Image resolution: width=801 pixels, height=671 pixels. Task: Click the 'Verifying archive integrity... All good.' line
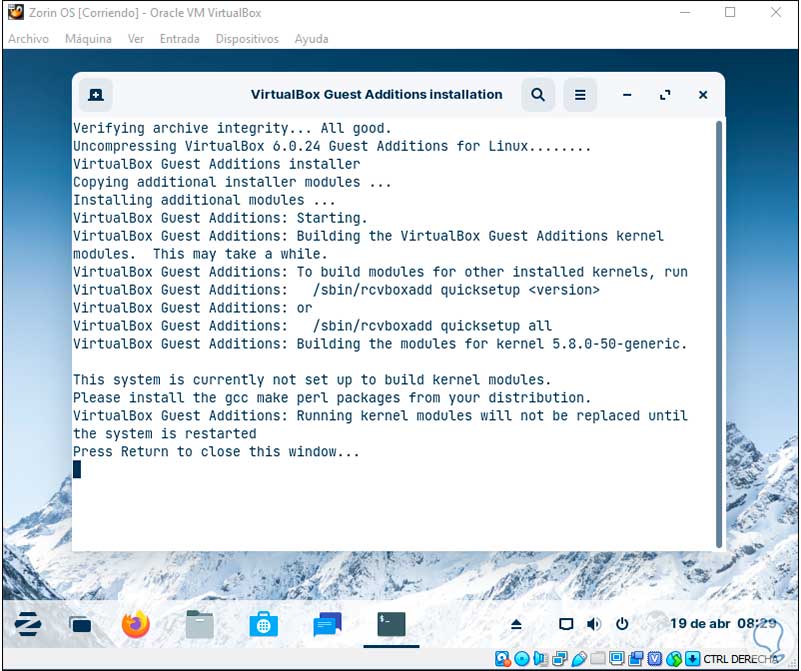coord(232,128)
